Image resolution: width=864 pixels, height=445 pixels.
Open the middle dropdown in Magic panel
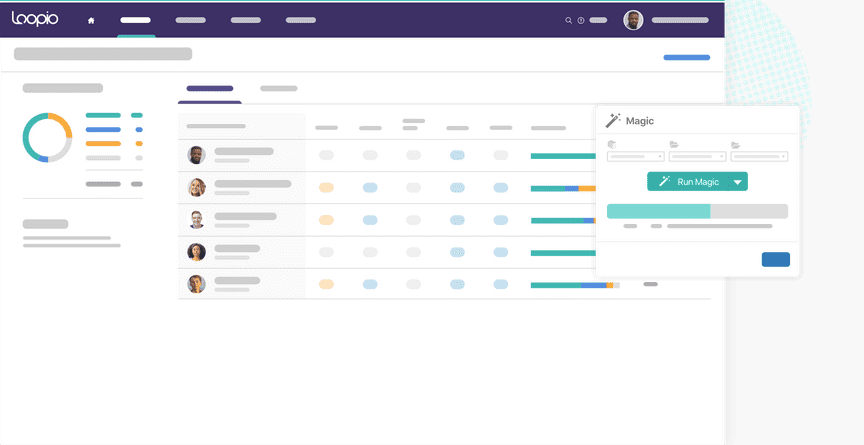(x=698, y=157)
